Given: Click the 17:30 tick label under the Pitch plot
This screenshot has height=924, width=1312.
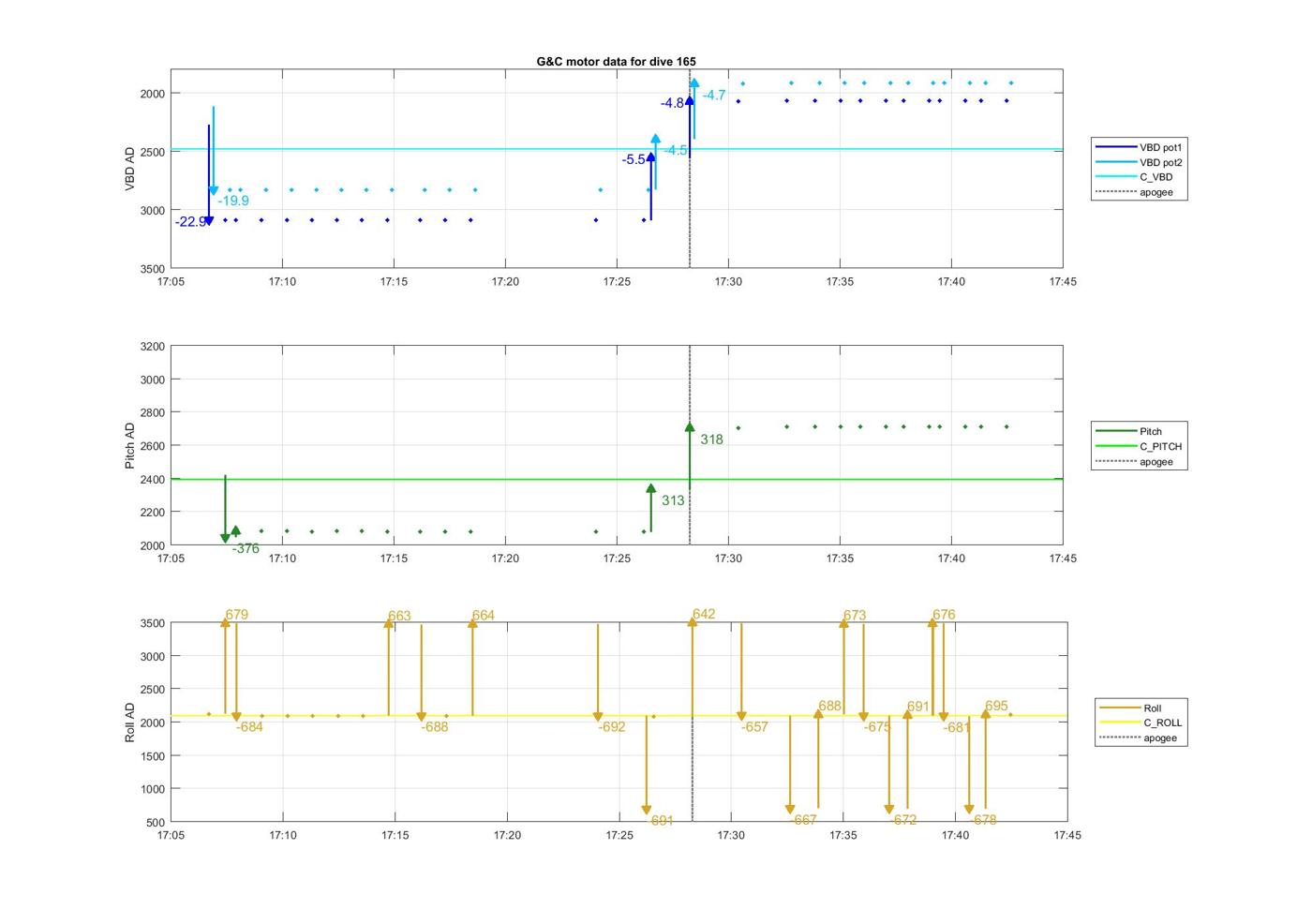Looking at the screenshot, I should (728, 558).
